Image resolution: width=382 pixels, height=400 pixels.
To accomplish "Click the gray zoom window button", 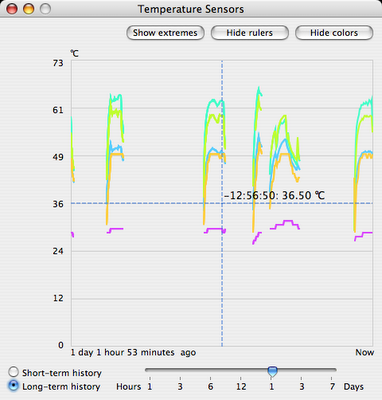I will click(x=45, y=9).
